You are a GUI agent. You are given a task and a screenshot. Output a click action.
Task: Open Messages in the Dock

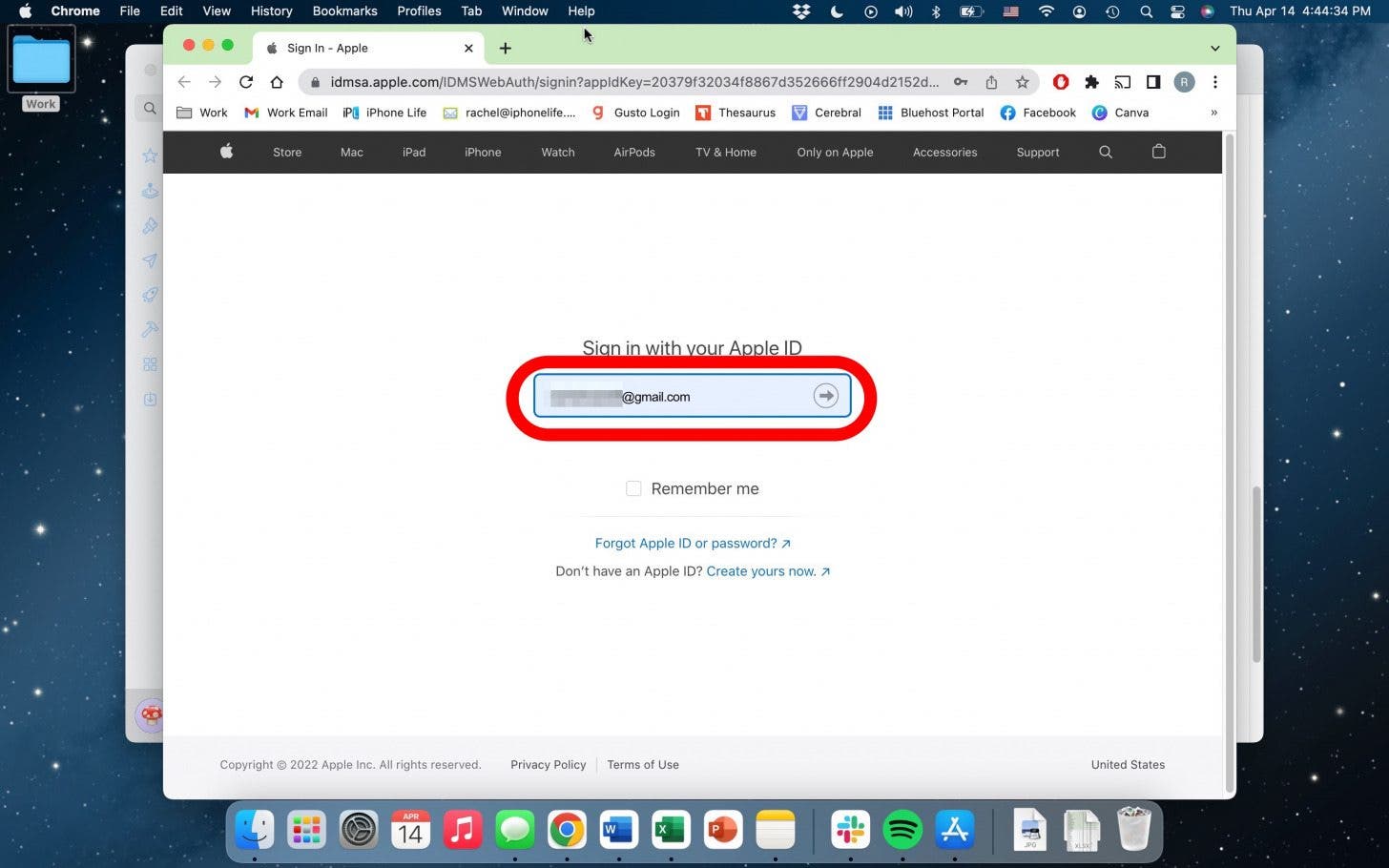click(515, 830)
